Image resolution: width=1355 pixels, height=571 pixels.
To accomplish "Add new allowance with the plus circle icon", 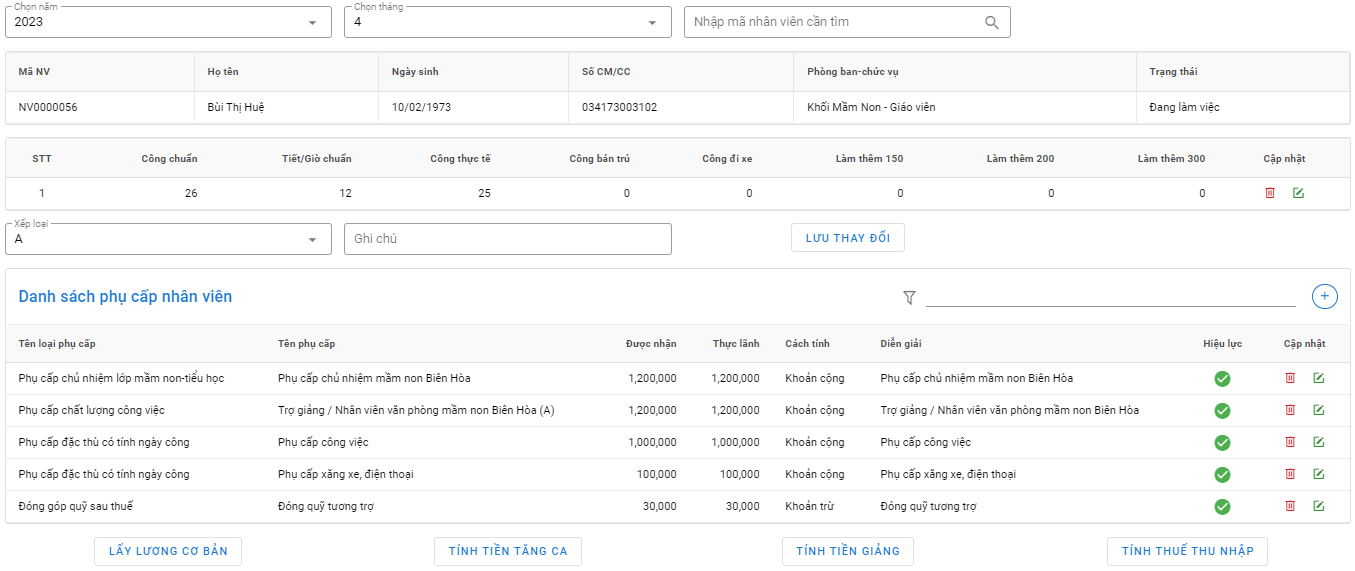I will click(x=1324, y=296).
